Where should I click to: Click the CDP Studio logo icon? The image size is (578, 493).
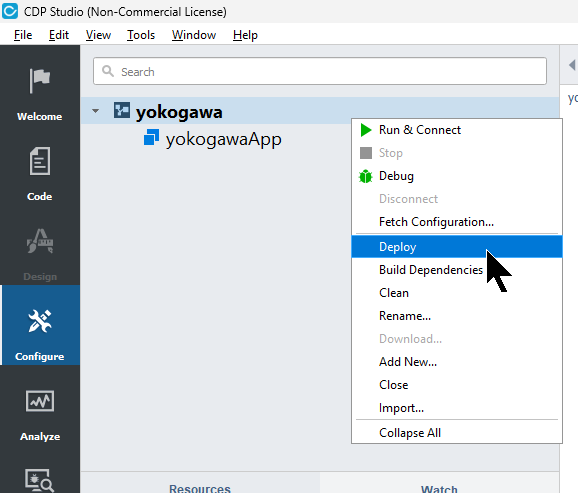10,11
